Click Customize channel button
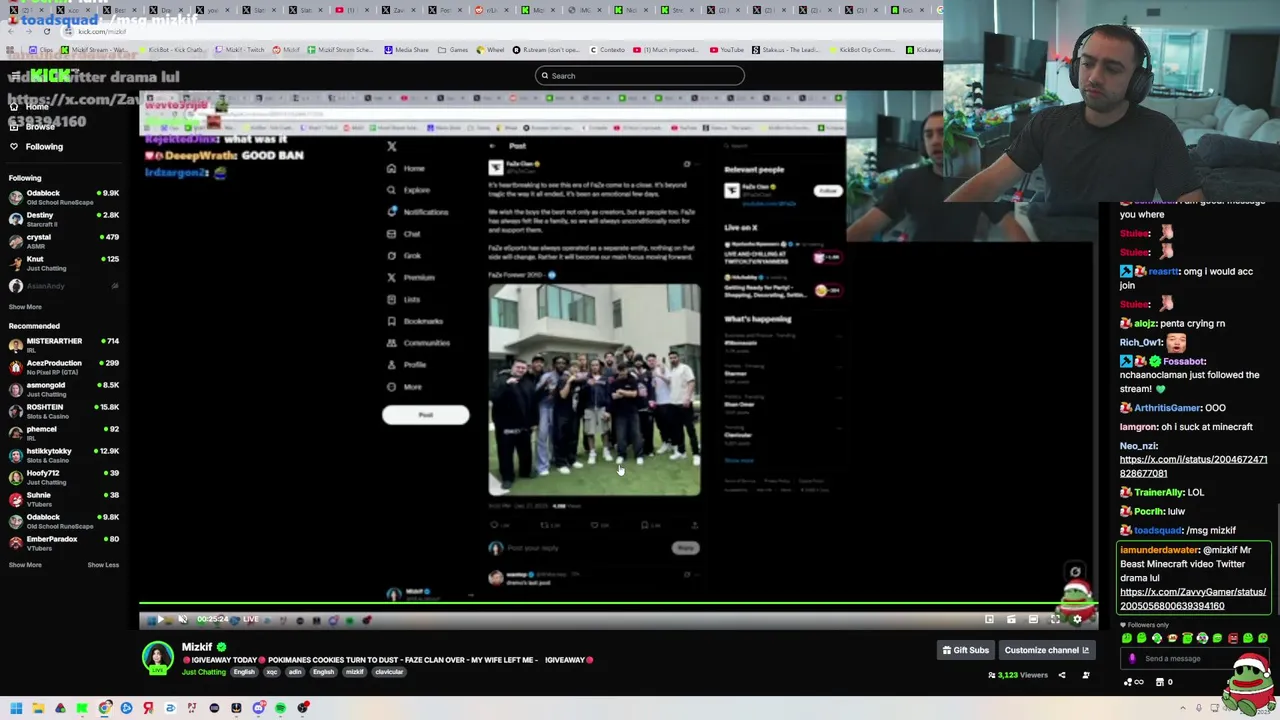 (1046, 650)
